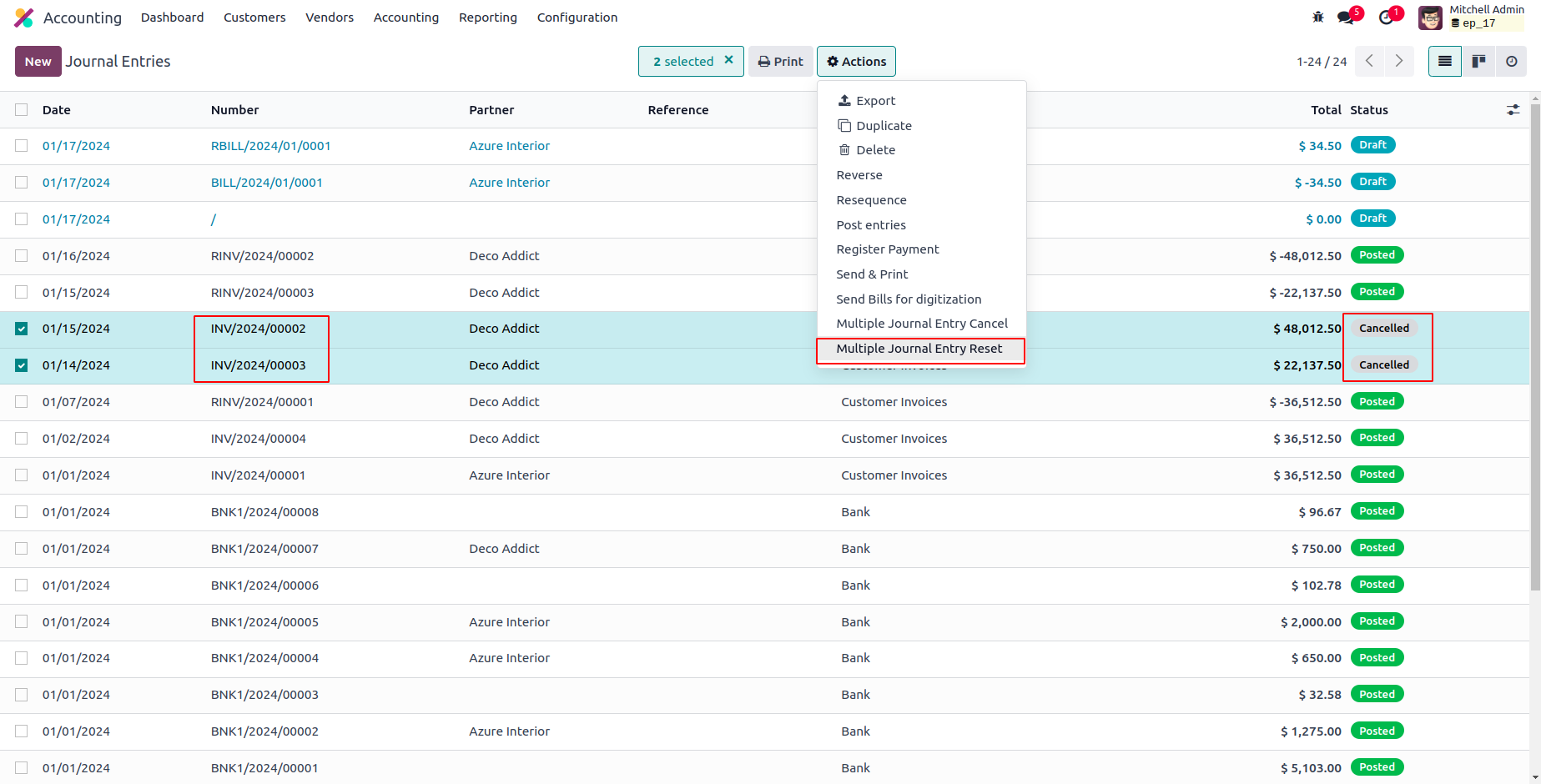Viewport: 1541px width, 784px height.
Task: Check the RINV/2024/00001 row checkbox
Action: click(x=22, y=402)
